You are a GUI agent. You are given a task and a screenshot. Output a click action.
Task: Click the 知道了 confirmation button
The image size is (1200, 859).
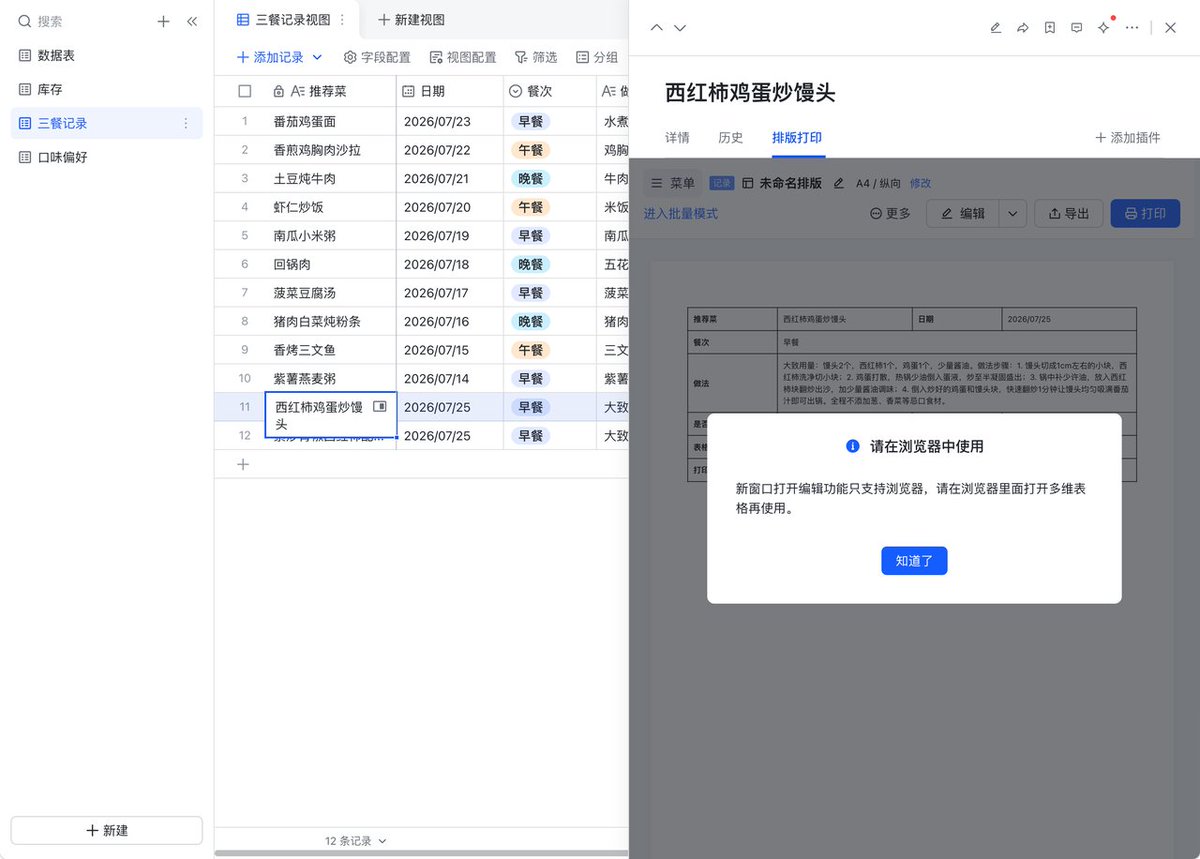[914, 561]
